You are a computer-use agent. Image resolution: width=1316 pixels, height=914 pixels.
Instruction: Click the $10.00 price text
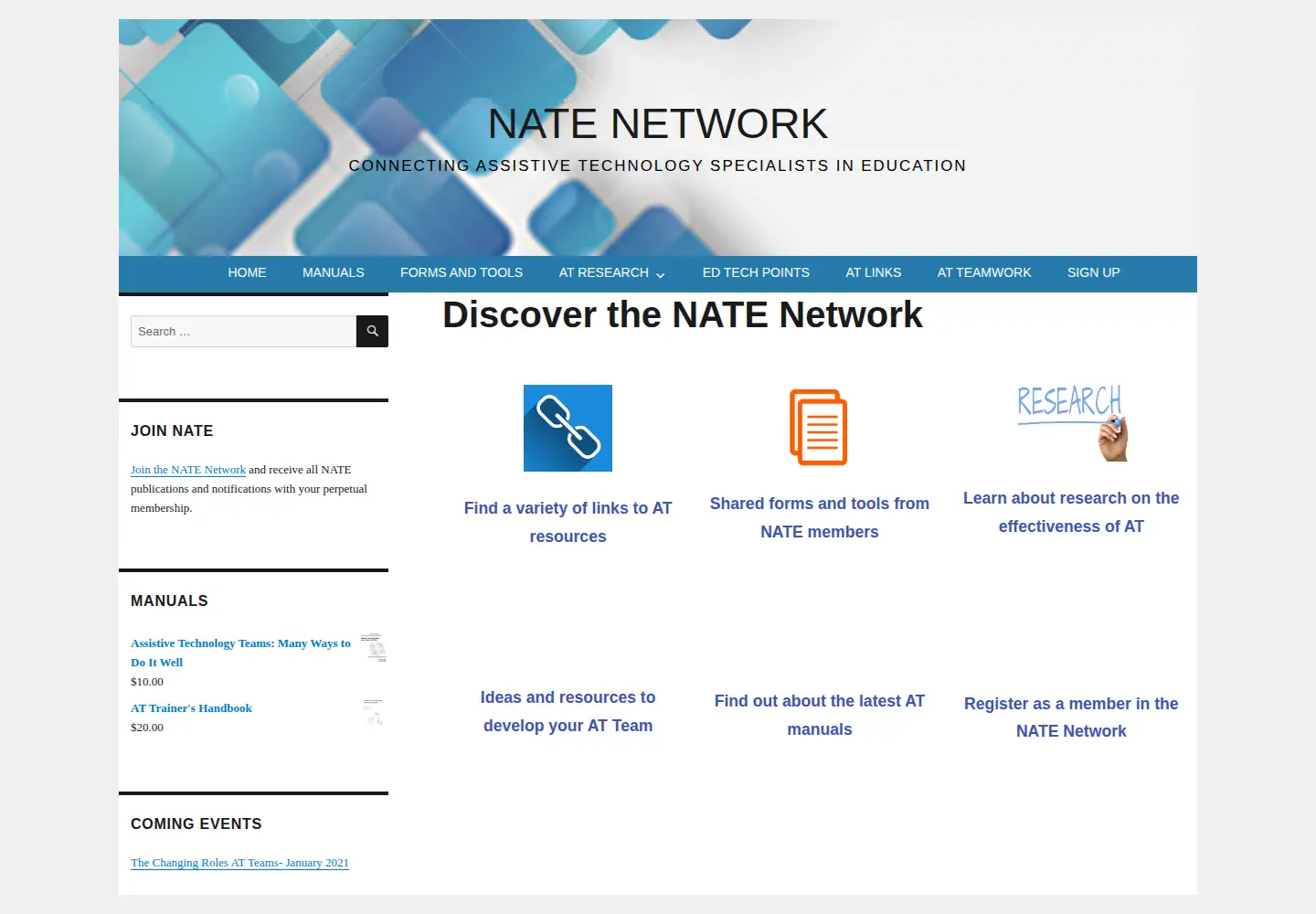(147, 682)
